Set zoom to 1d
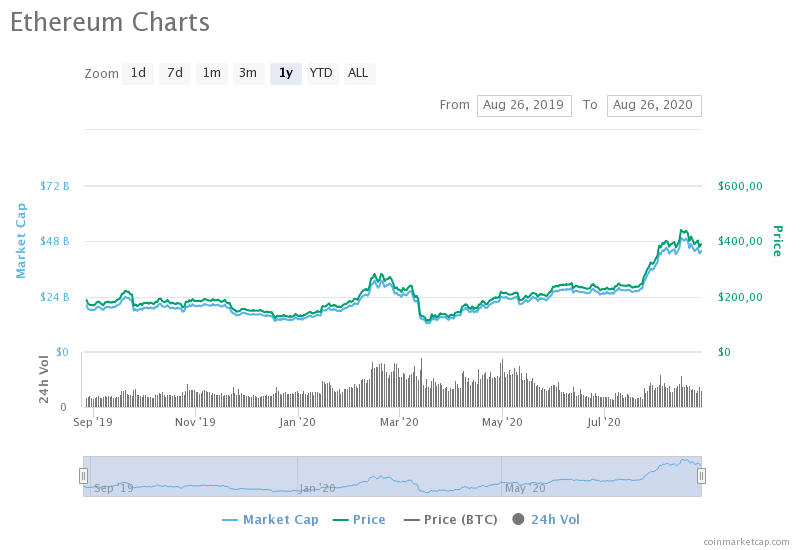The height and width of the screenshot is (550, 800). 138,73
